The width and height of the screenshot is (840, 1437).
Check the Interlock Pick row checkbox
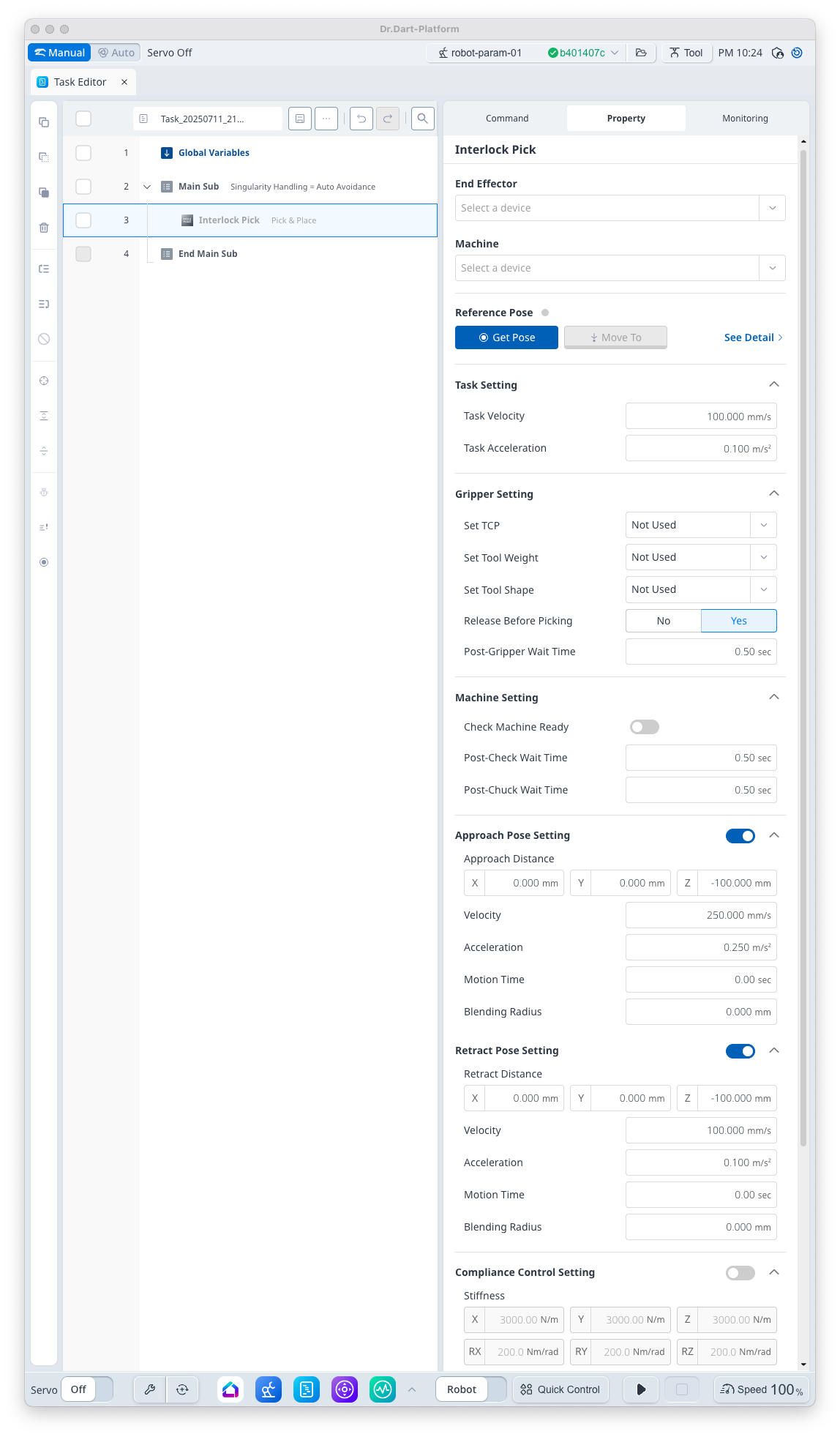(83, 220)
